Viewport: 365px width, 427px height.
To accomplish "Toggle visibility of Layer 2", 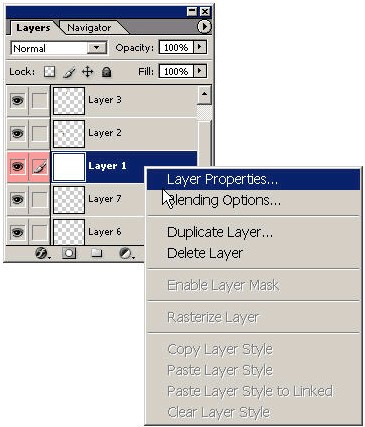I will pos(17,133).
